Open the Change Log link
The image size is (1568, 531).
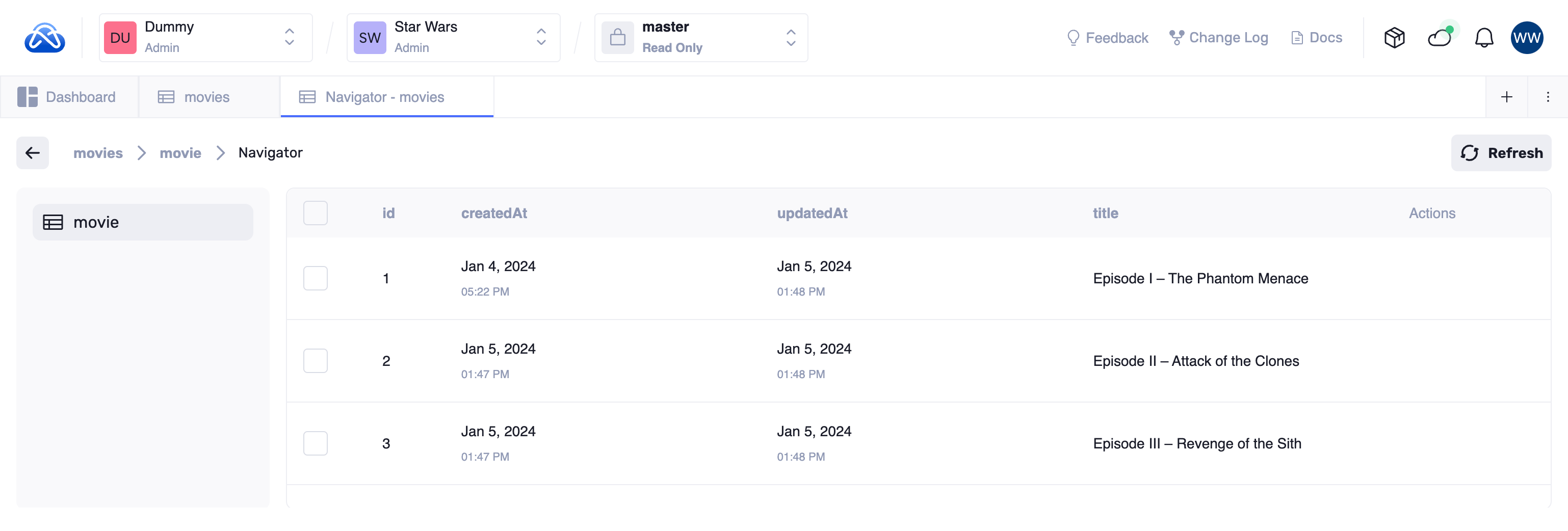1219,38
